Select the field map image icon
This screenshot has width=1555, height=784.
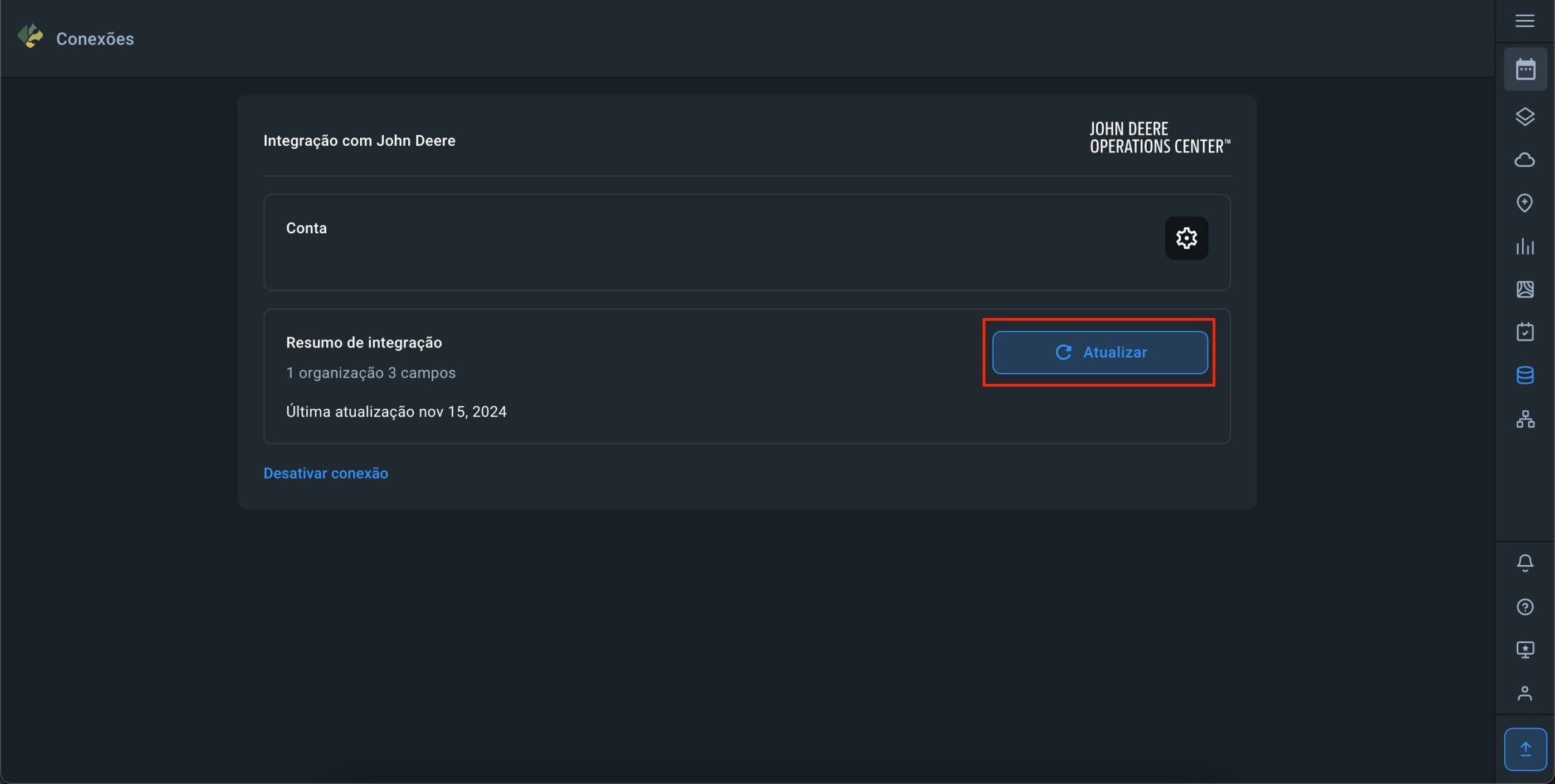click(1525, 289)
